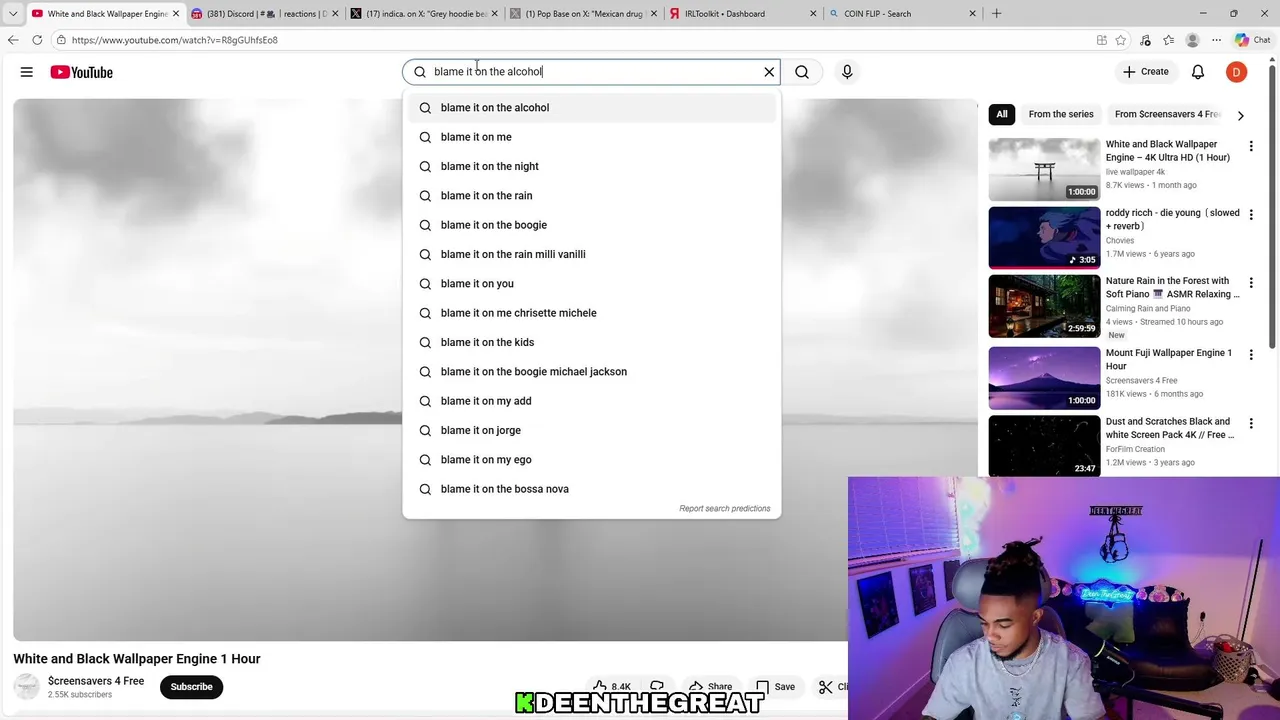Choose suggestion 'blame it on my add'

tap(591, 401)
